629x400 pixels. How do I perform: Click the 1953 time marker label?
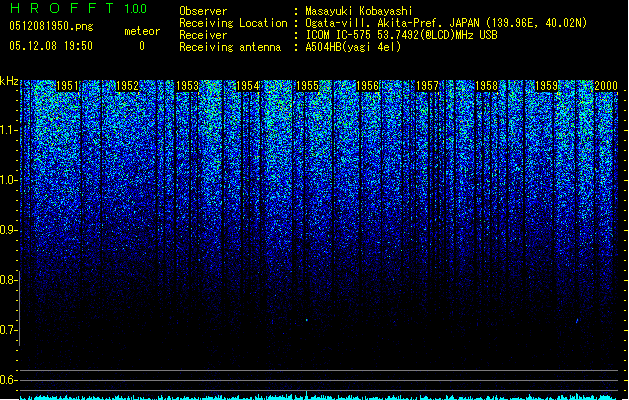point(187,86)
